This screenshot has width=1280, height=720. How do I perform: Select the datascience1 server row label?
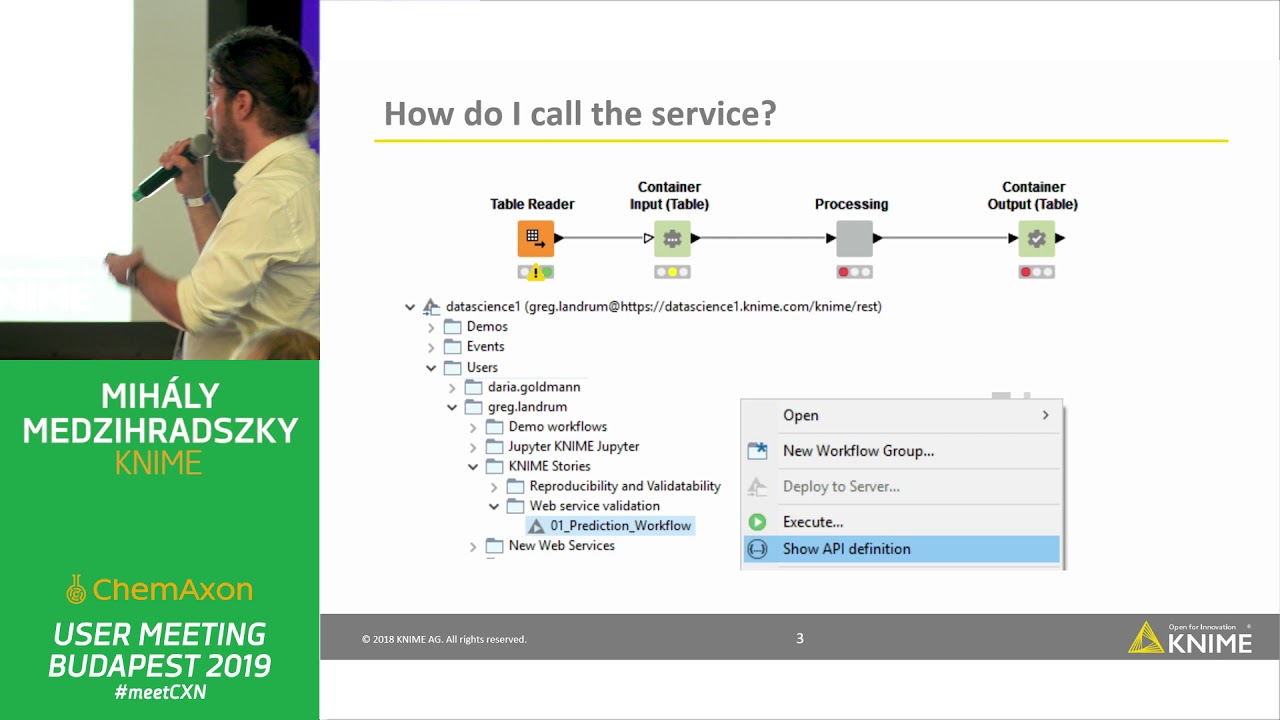point(664,307)
